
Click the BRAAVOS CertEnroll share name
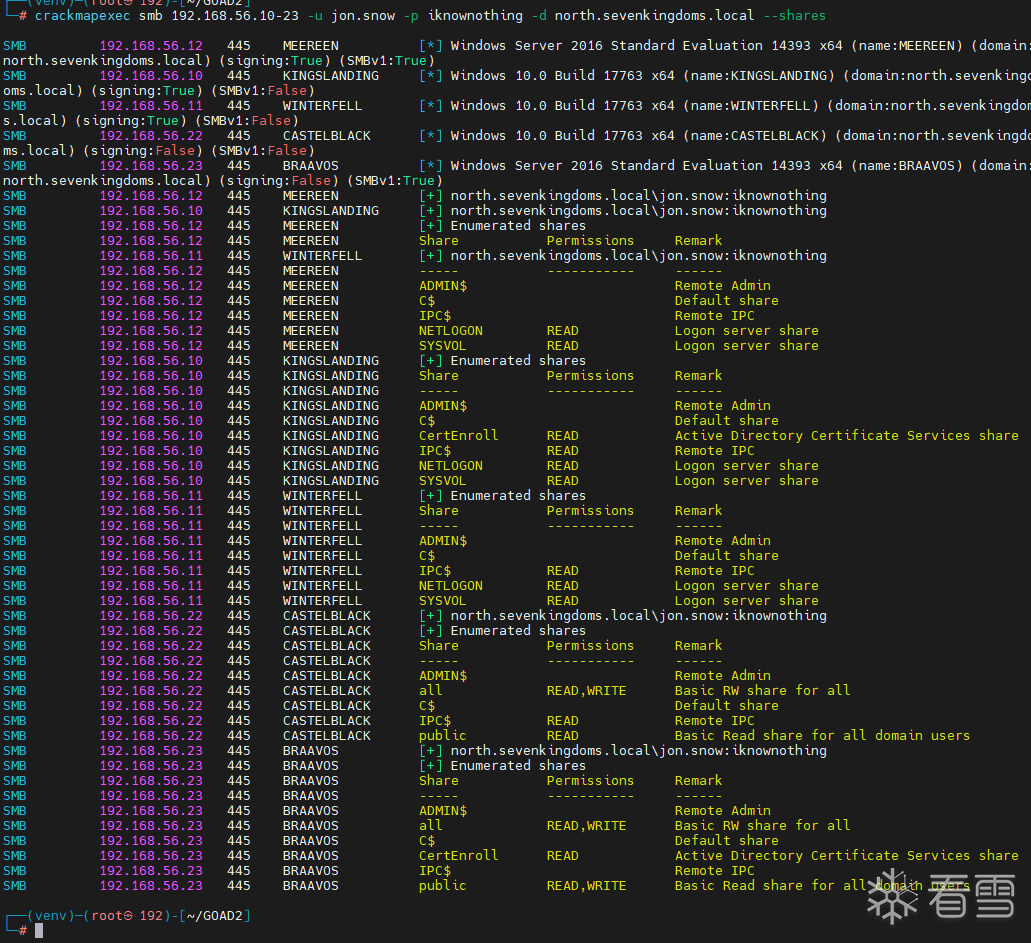tap(458, 855)
